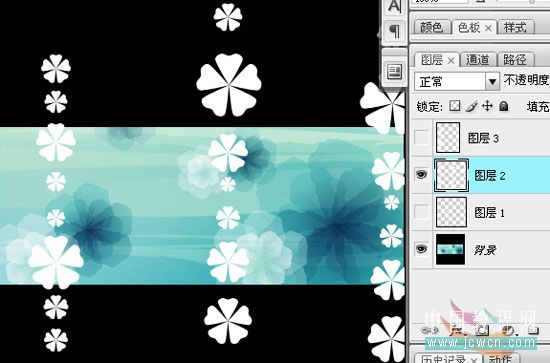Add layer mask icon

[x=482, y=330]
